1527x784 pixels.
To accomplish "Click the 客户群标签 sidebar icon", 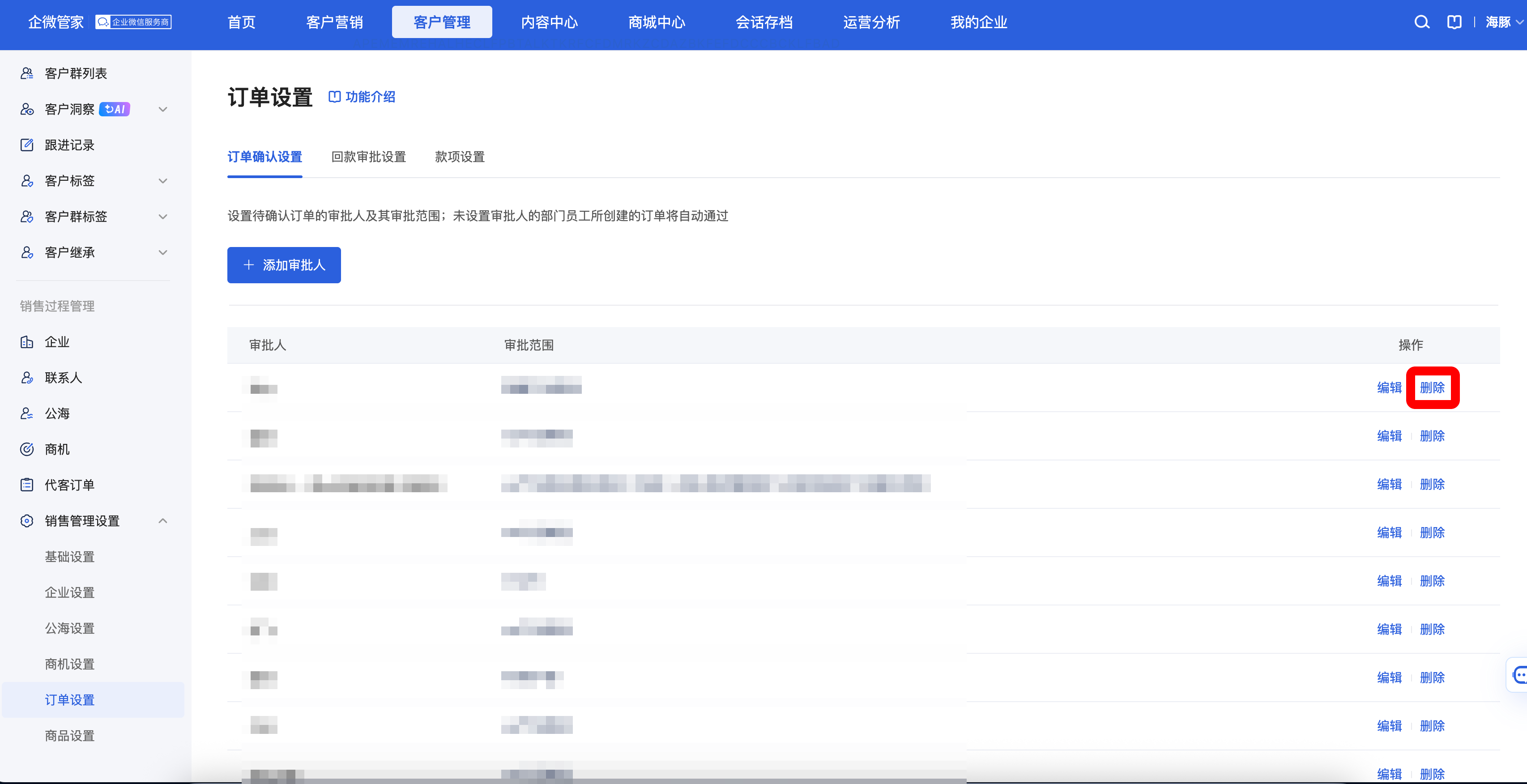I will click(x=27, y=216).
